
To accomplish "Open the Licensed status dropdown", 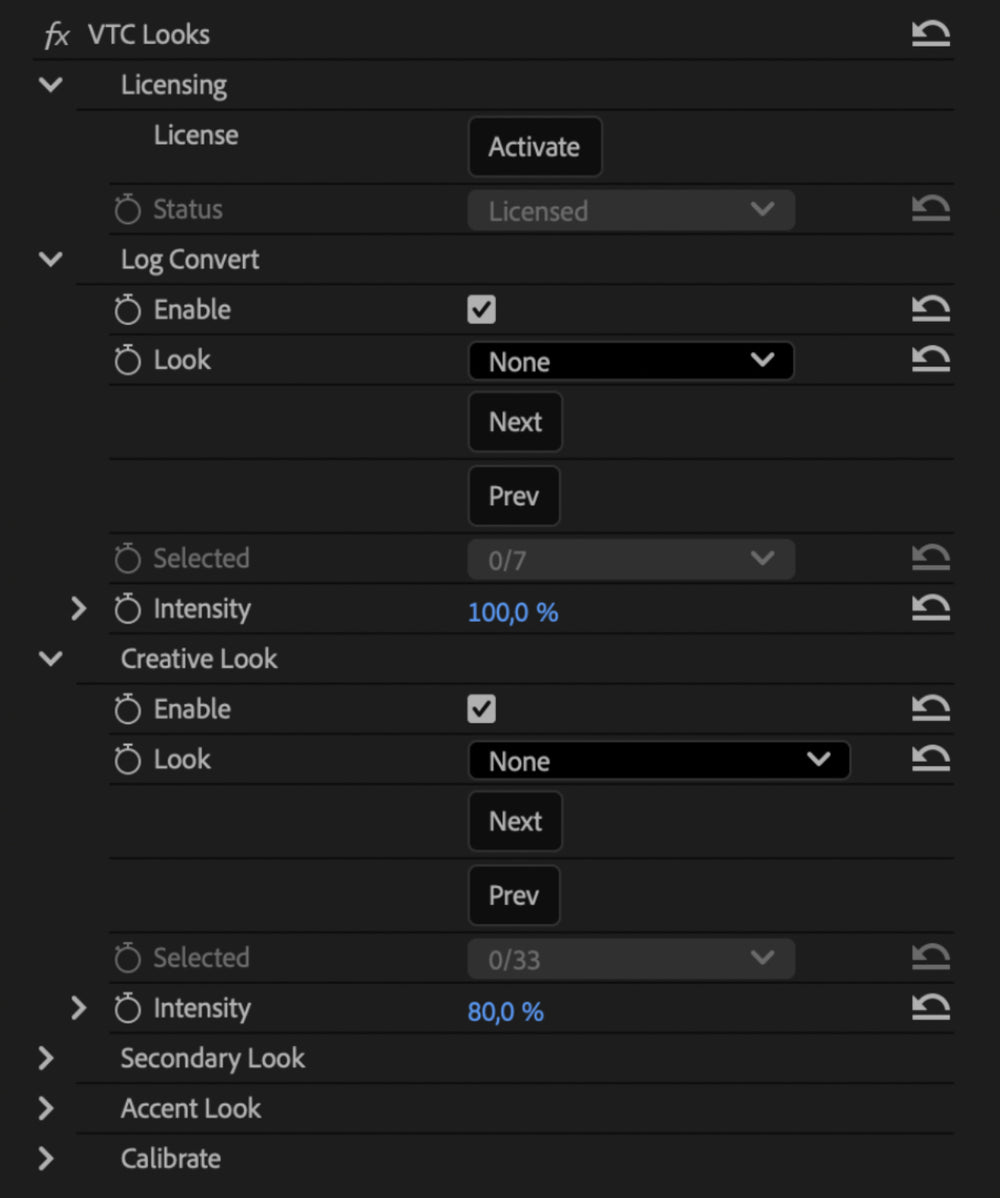I will (631, 210).
